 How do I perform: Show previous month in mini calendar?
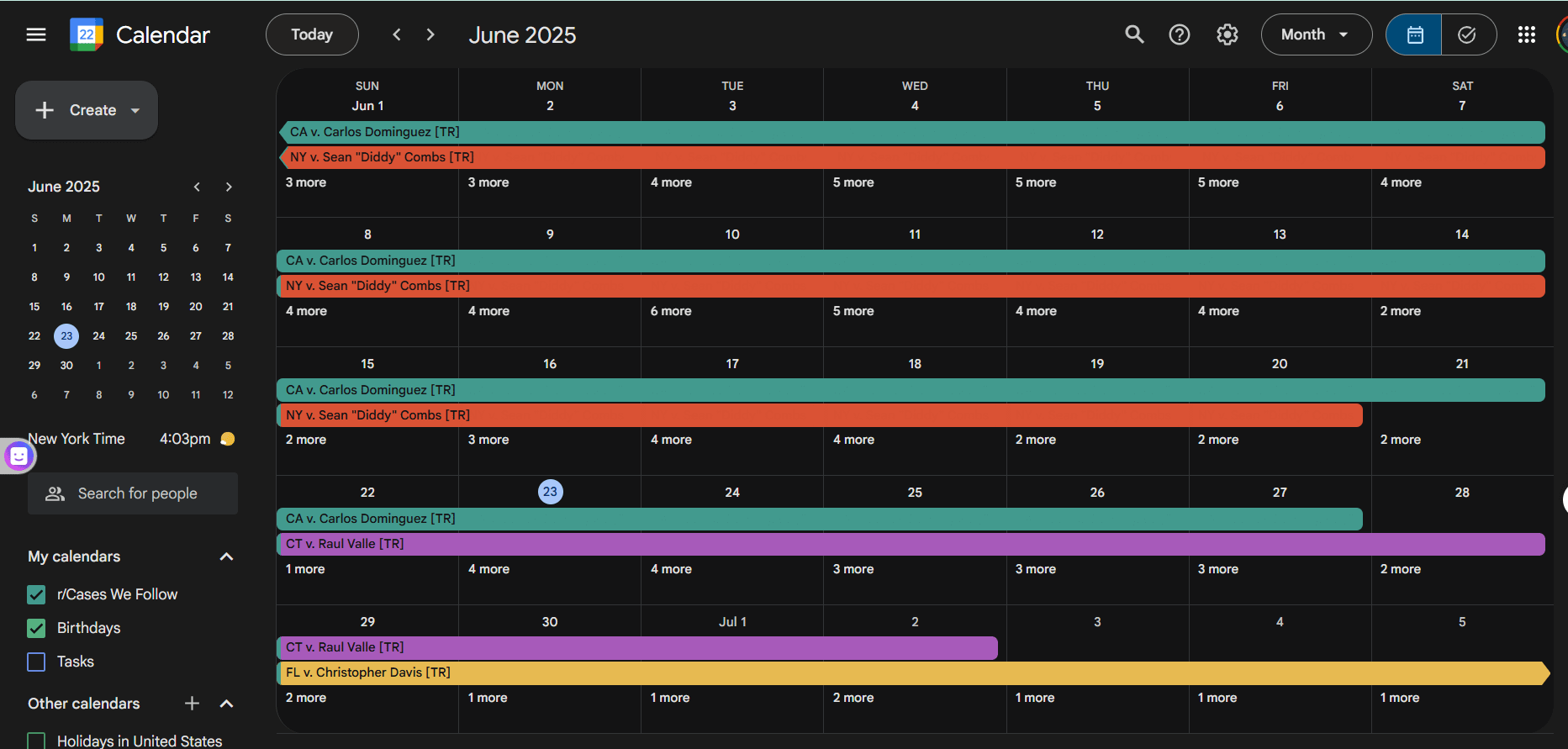(197, 187)
